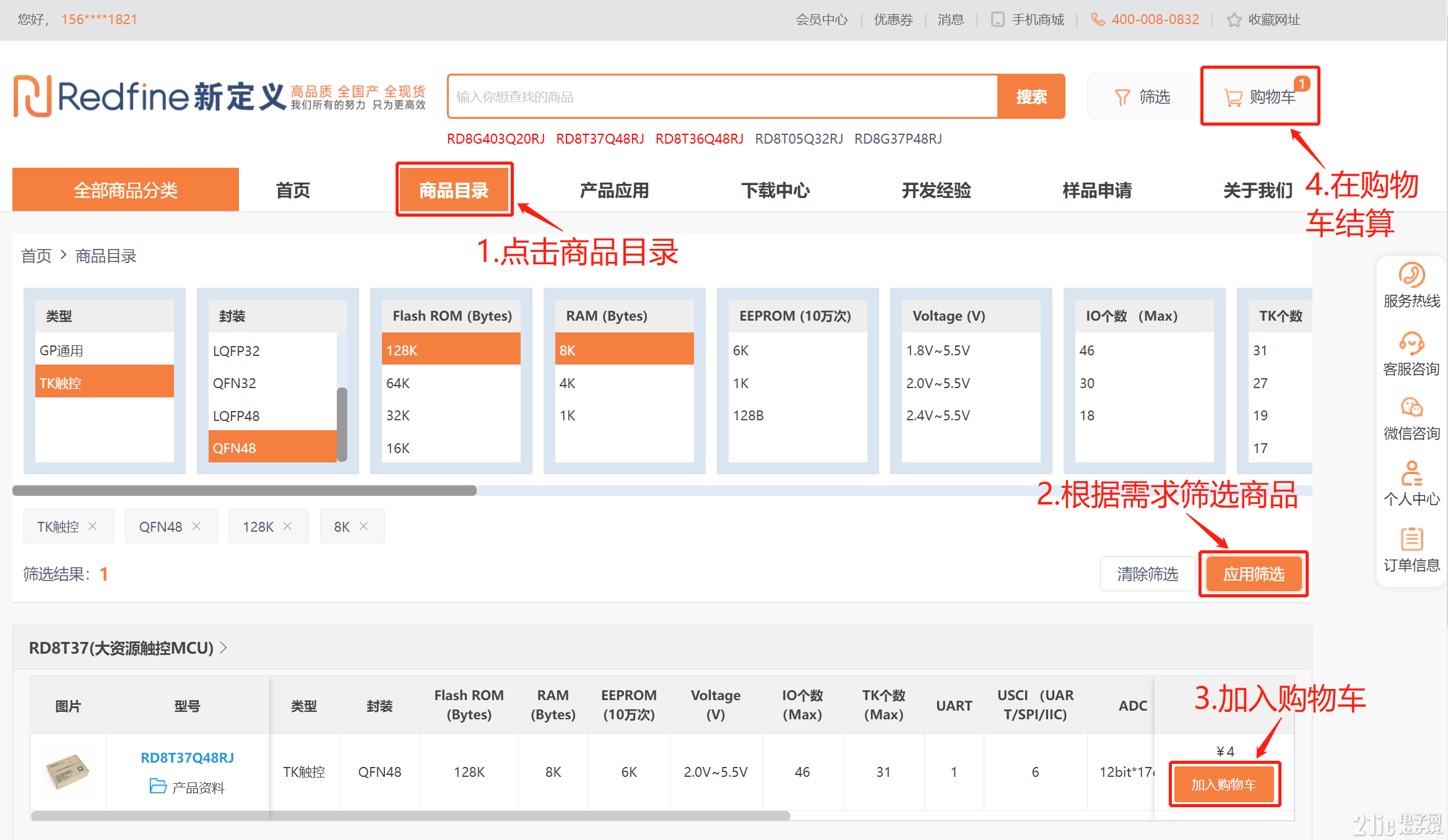Open 产品资料 folder icon
The image size is (1448, 840).
158,786
